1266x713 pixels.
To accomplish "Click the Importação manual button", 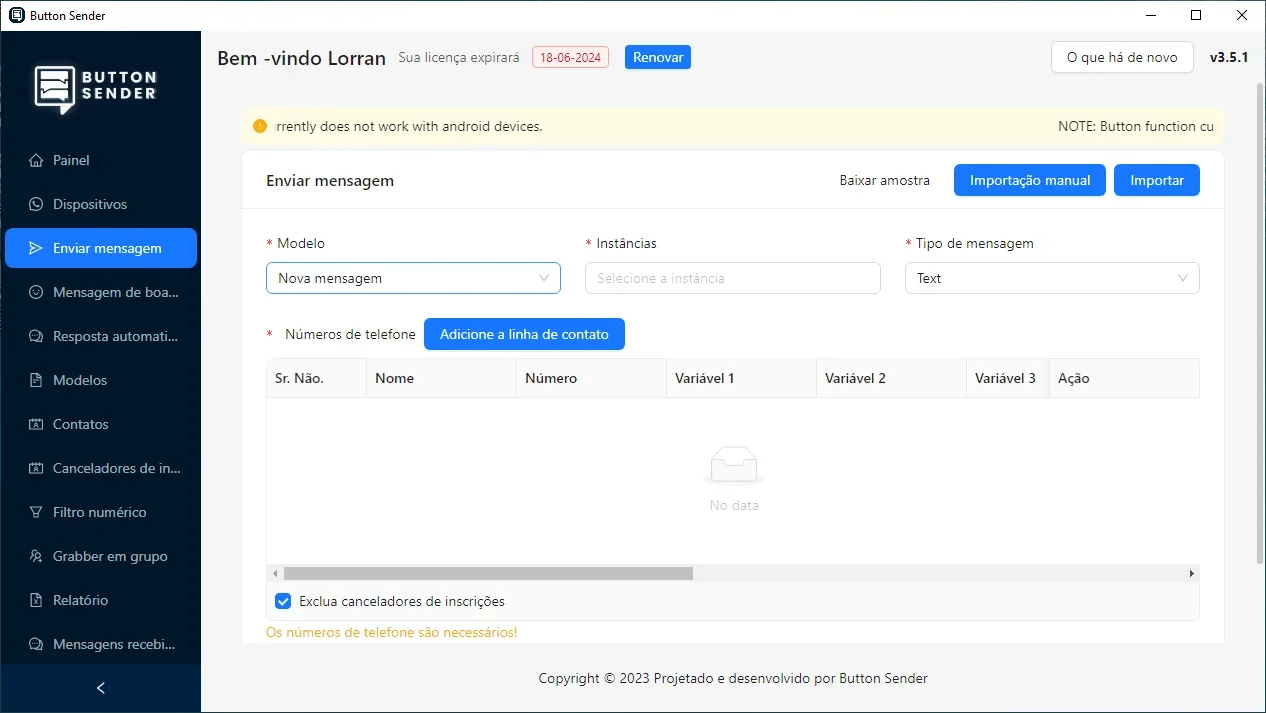I will 1030,180.
